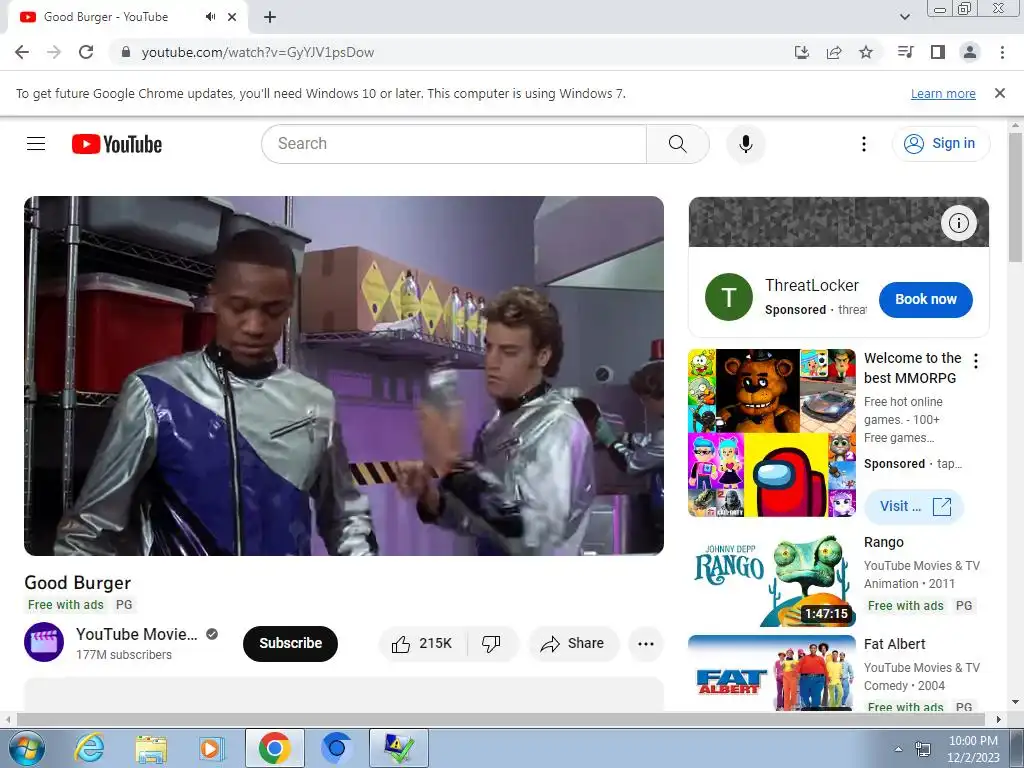Open YouTube Movies channel avatar

[44, 643]
